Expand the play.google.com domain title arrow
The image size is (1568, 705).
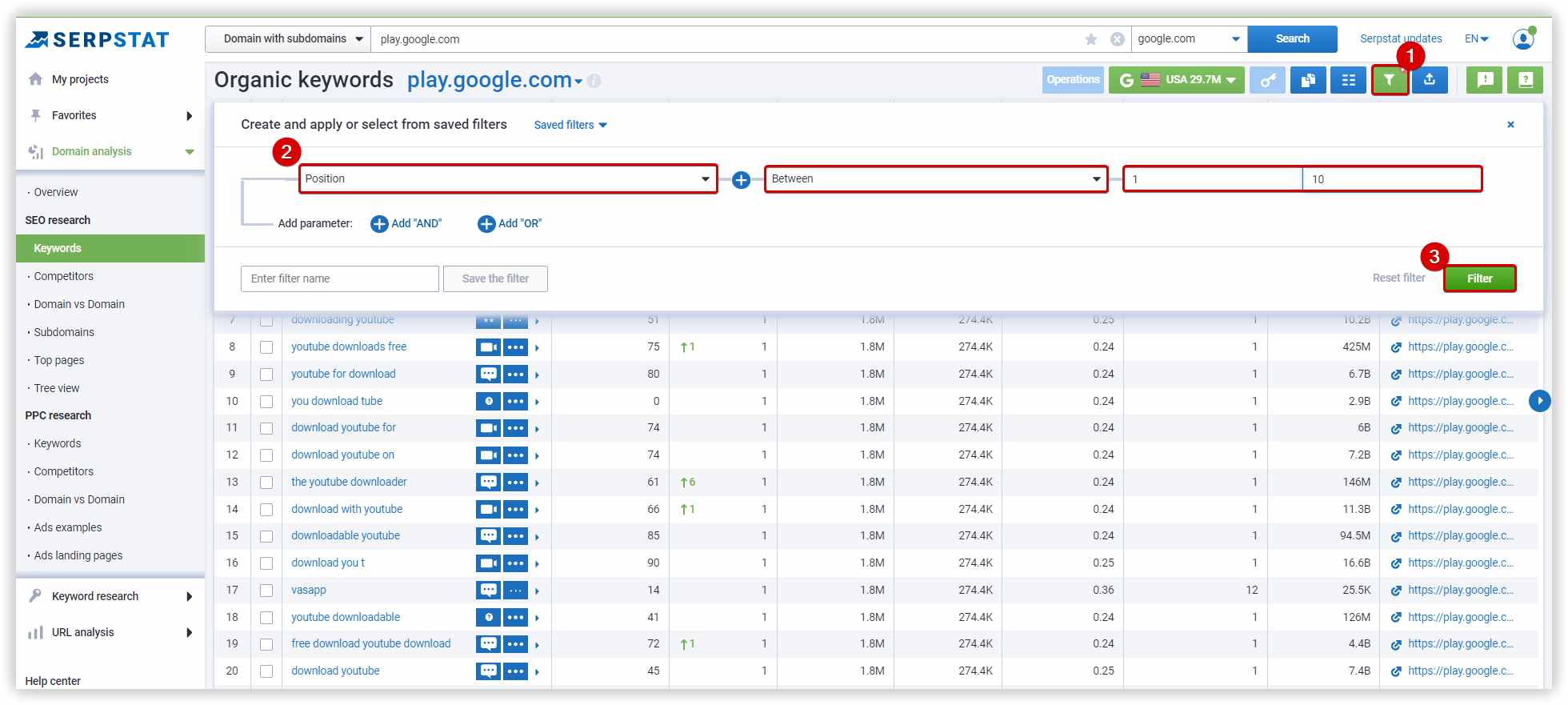[x=578, y=82]
